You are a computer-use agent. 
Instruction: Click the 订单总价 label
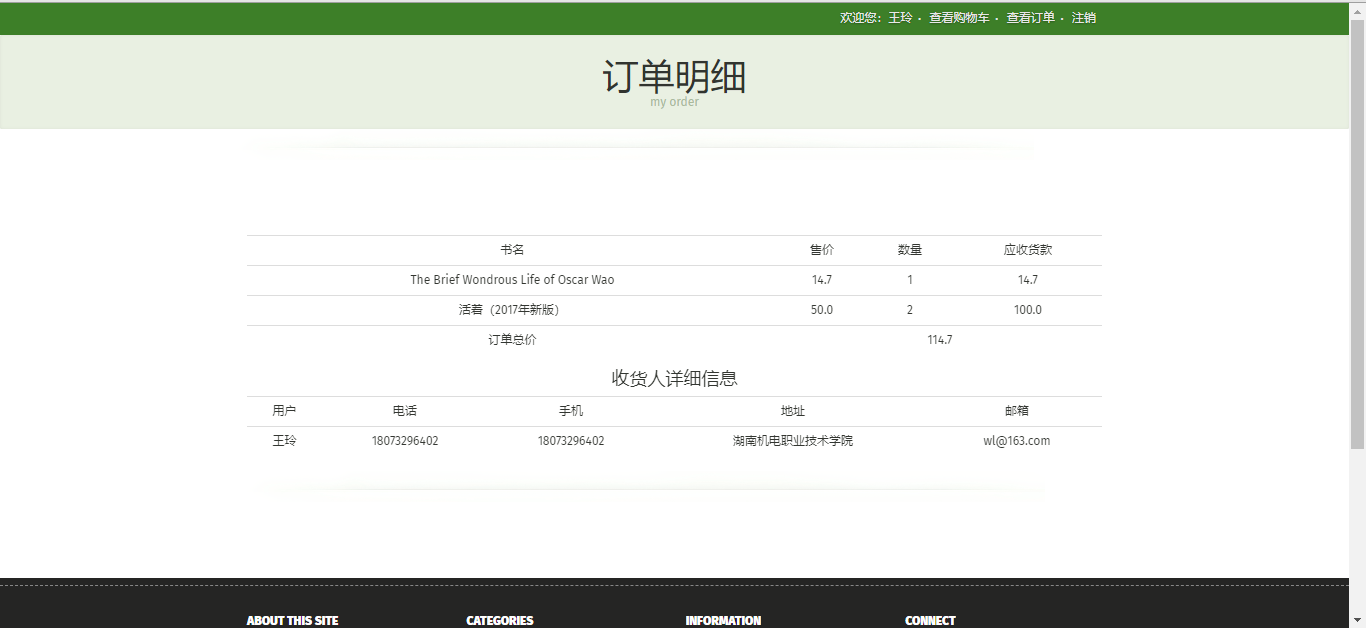coord(512,340)
